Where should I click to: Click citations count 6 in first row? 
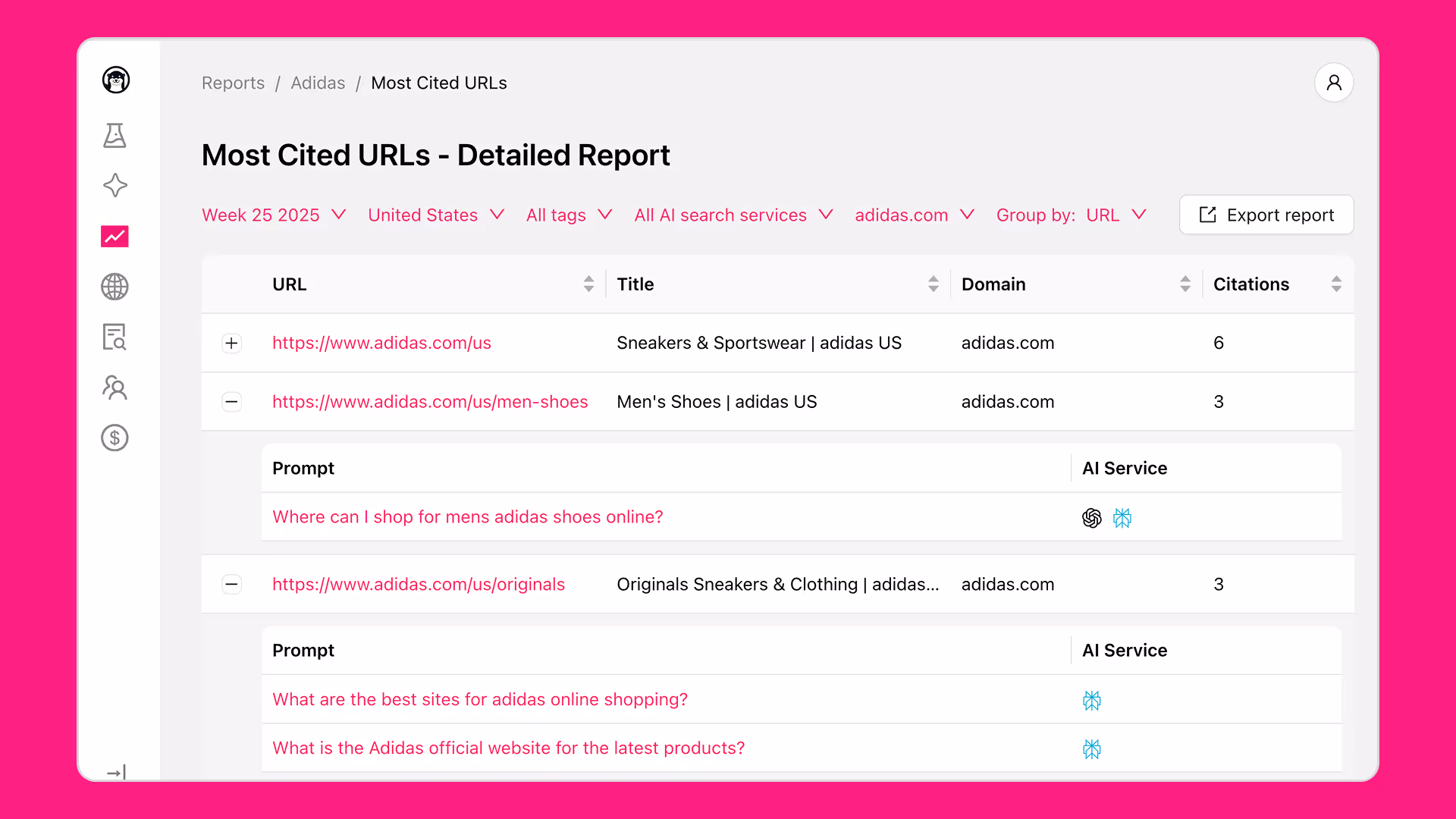[1219, 343]
